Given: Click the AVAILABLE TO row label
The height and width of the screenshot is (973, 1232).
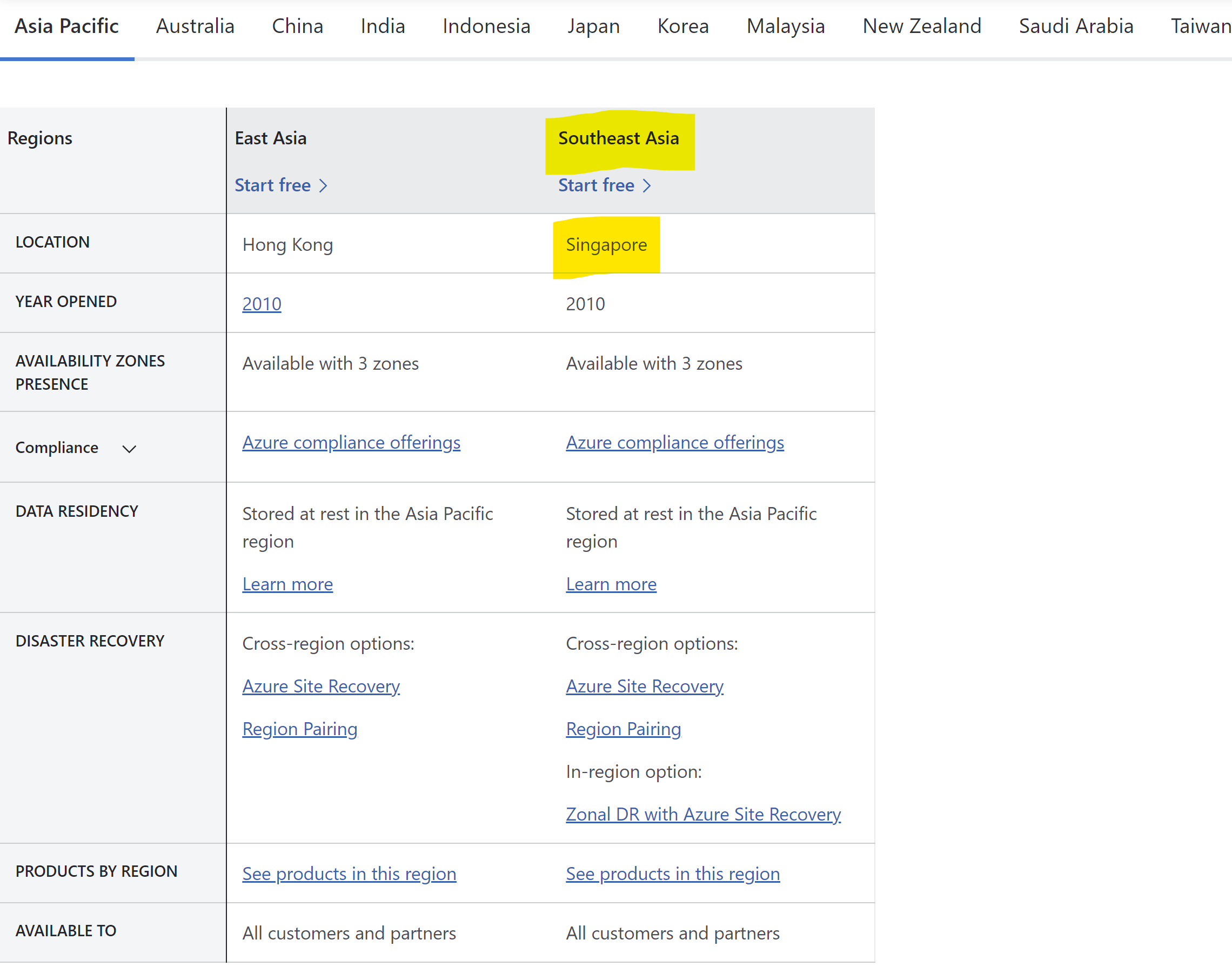Looking at the screenshot, I should click(x=65, y=930).
